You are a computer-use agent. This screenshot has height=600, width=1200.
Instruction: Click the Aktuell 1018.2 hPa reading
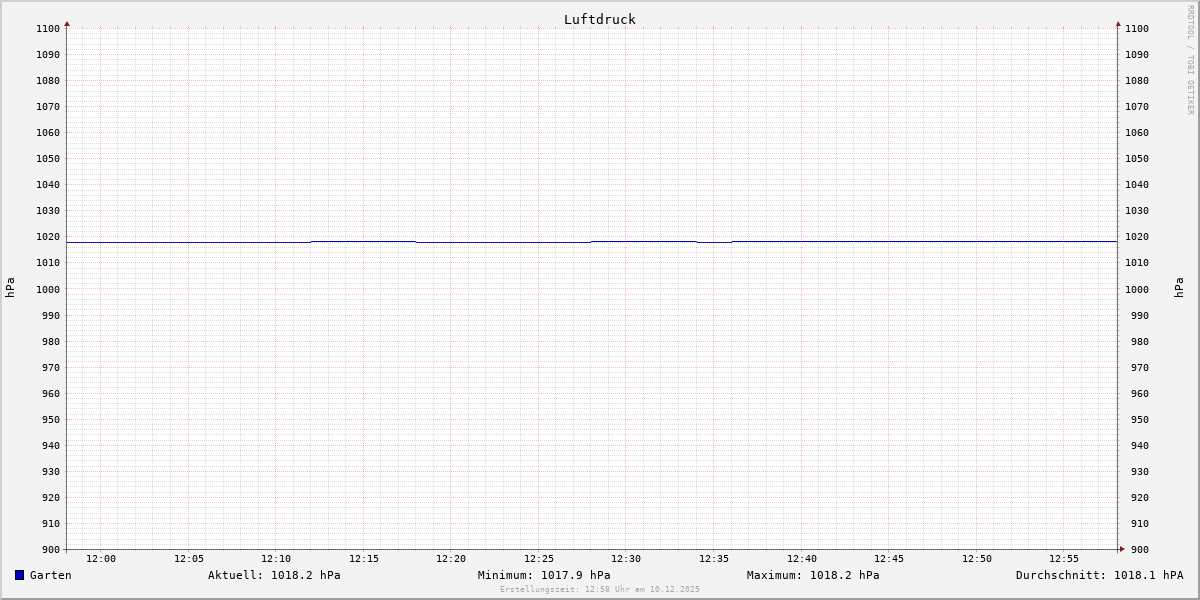click(274, 575)
